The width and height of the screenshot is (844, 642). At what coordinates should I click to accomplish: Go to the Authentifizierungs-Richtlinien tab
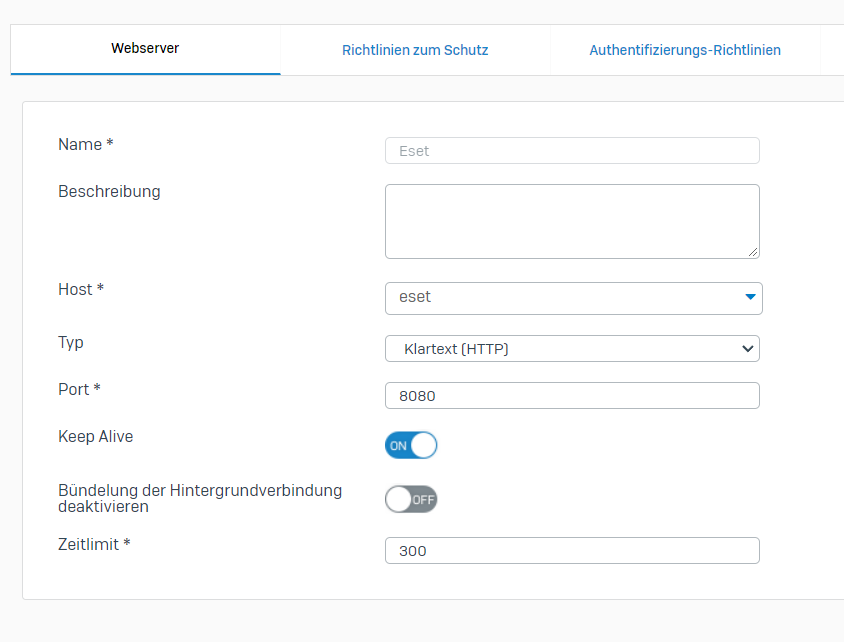pyautogui.click(x=685, y=50)
